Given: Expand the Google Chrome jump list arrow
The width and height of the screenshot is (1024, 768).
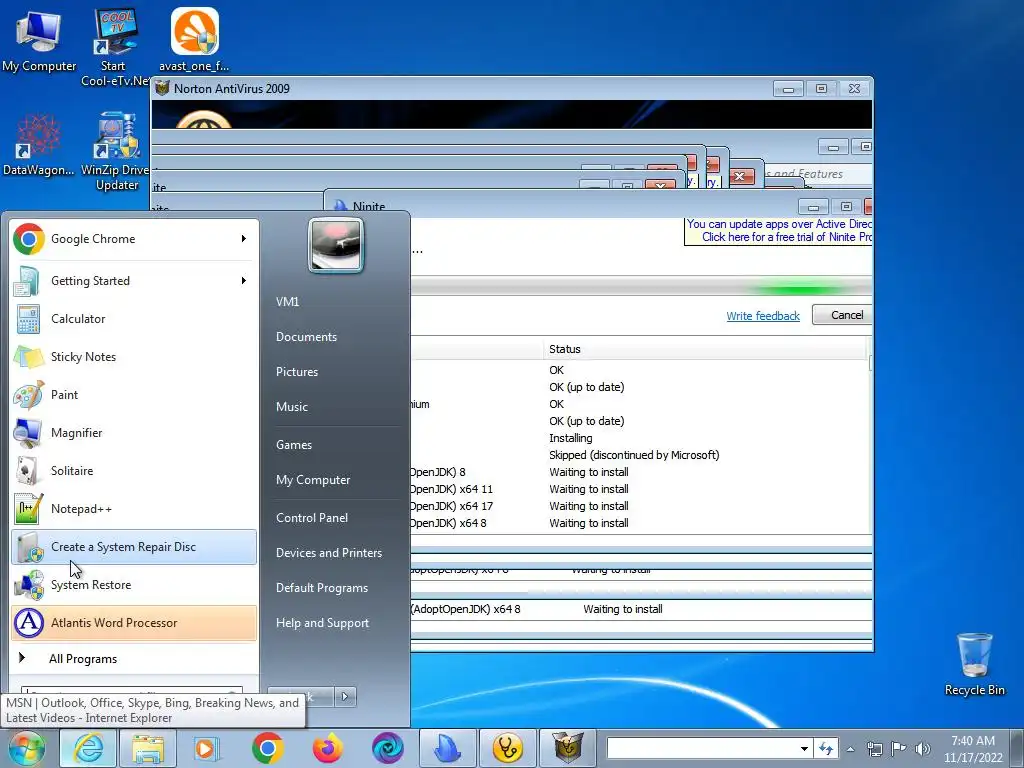Looking at the screenshot, I should tap(244, 239).
